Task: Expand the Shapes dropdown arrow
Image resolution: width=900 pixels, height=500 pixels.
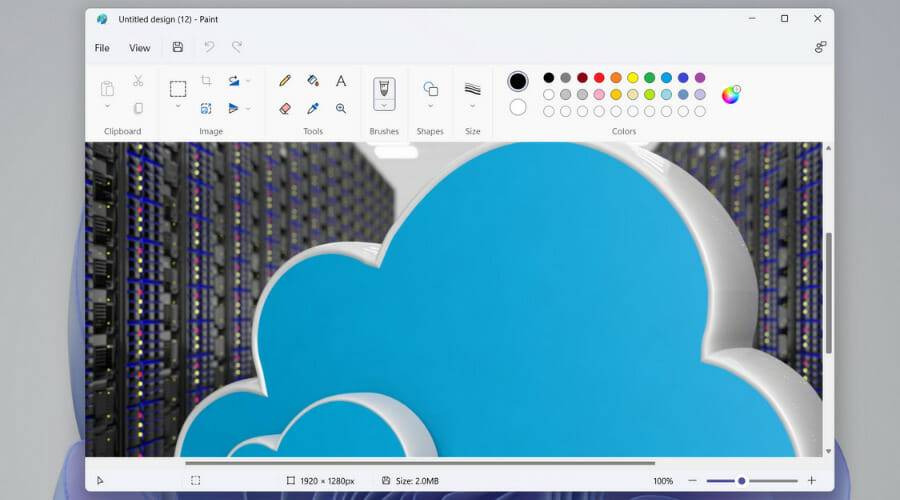Action: (430, 106)
